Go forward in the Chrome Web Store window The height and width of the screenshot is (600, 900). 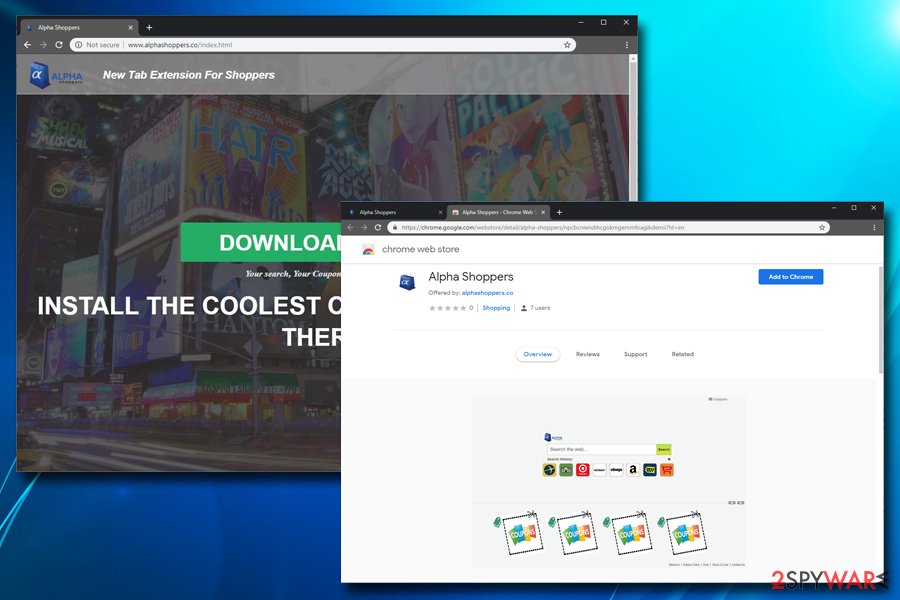coord(364,227)
